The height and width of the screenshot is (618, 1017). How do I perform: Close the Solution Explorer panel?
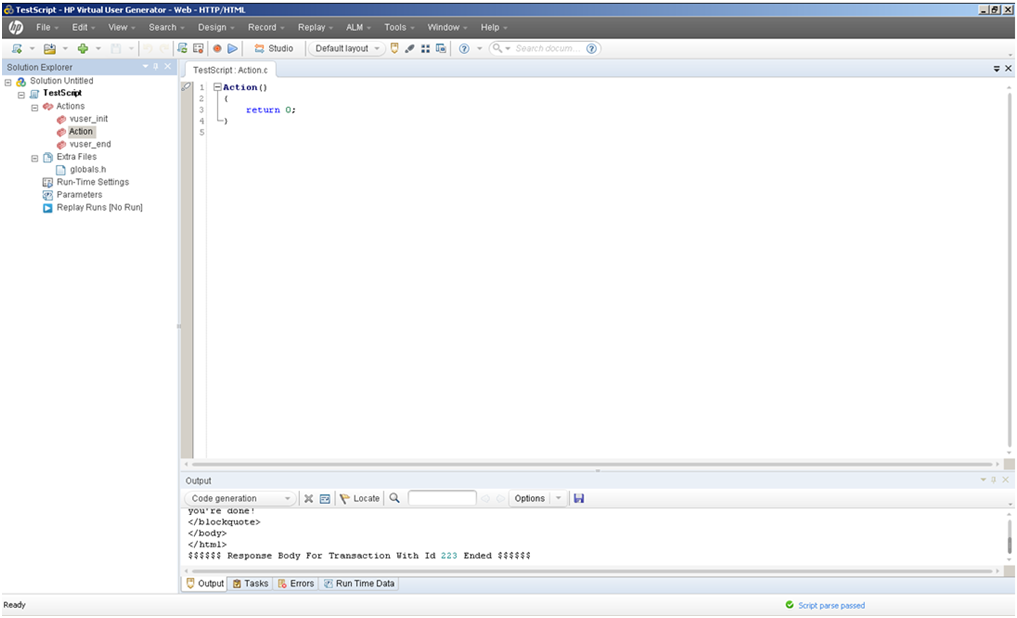[x=168, y=67]
